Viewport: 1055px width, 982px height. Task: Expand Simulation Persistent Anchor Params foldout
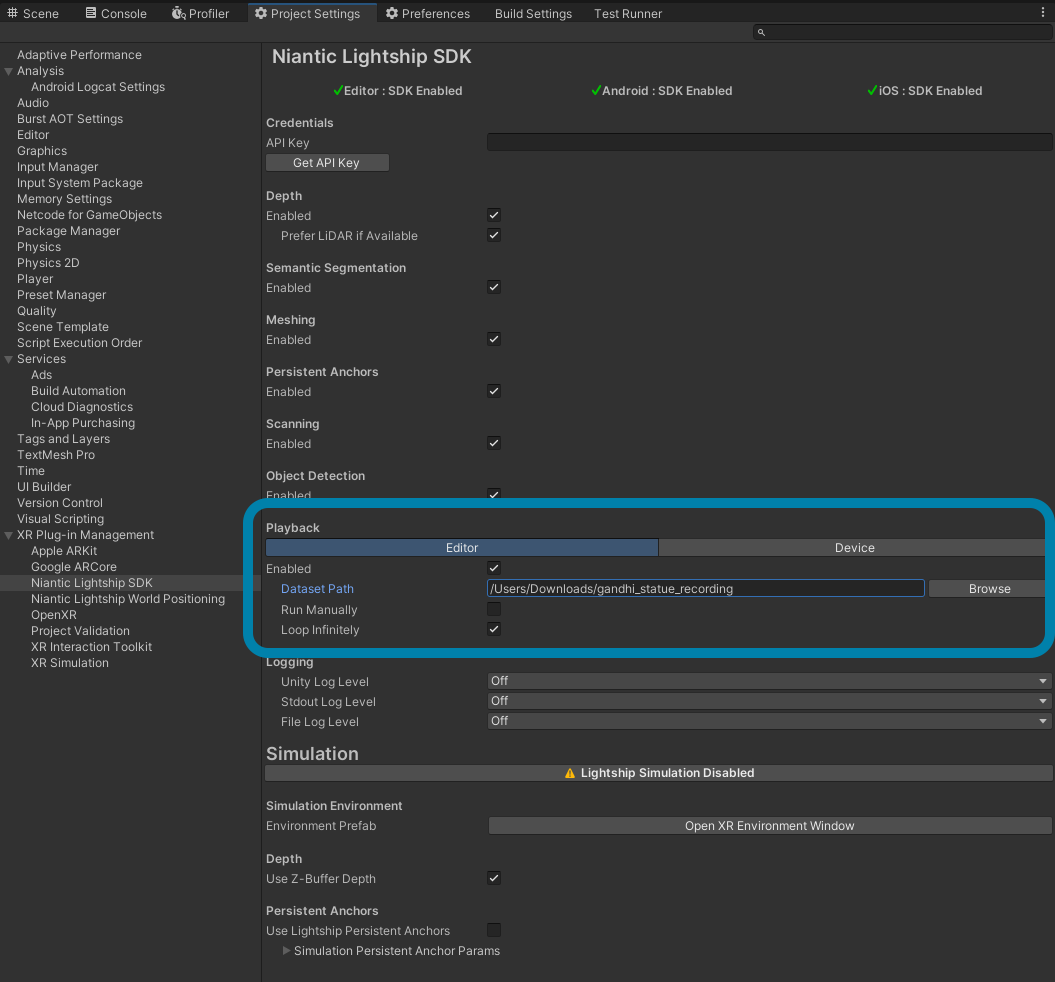point(287,950)
